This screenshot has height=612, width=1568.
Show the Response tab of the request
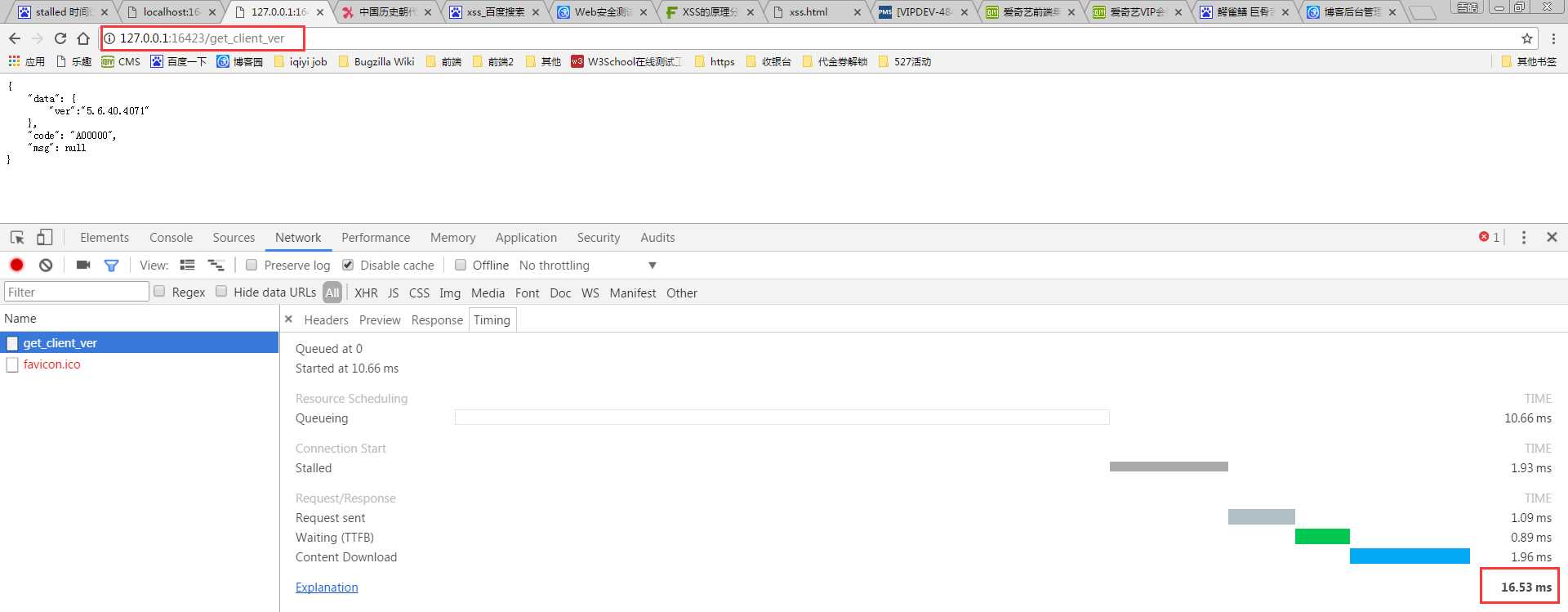pos(437,320)
